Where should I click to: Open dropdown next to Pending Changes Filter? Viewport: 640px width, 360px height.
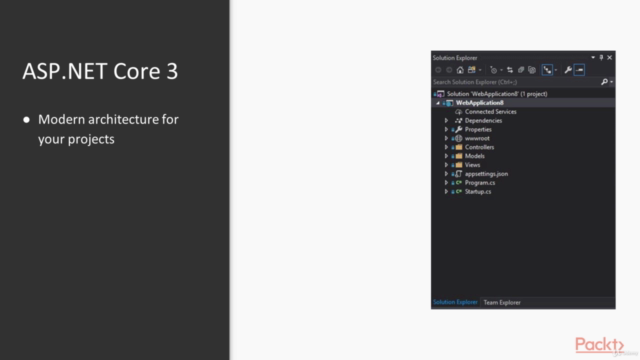pos(502,70)
